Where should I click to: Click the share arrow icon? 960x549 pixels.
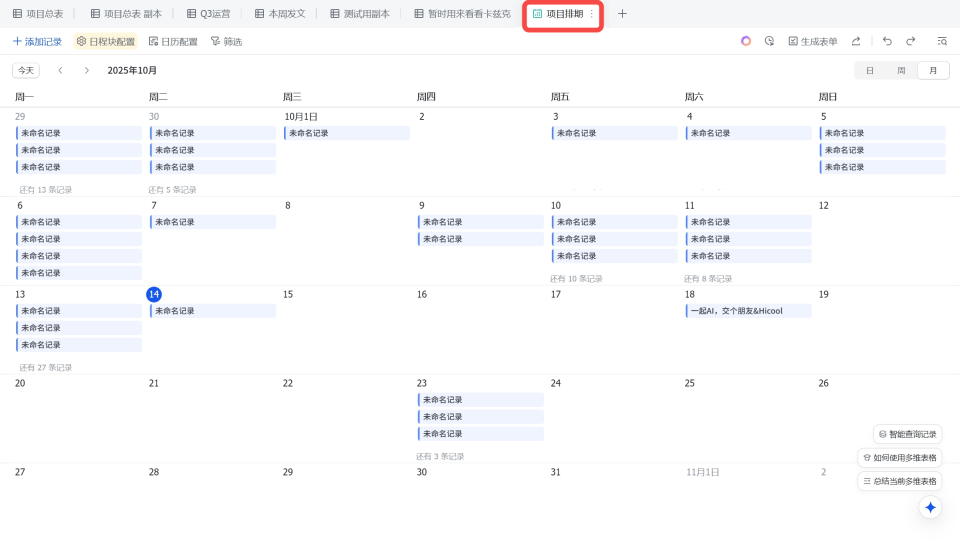[856, 41]
